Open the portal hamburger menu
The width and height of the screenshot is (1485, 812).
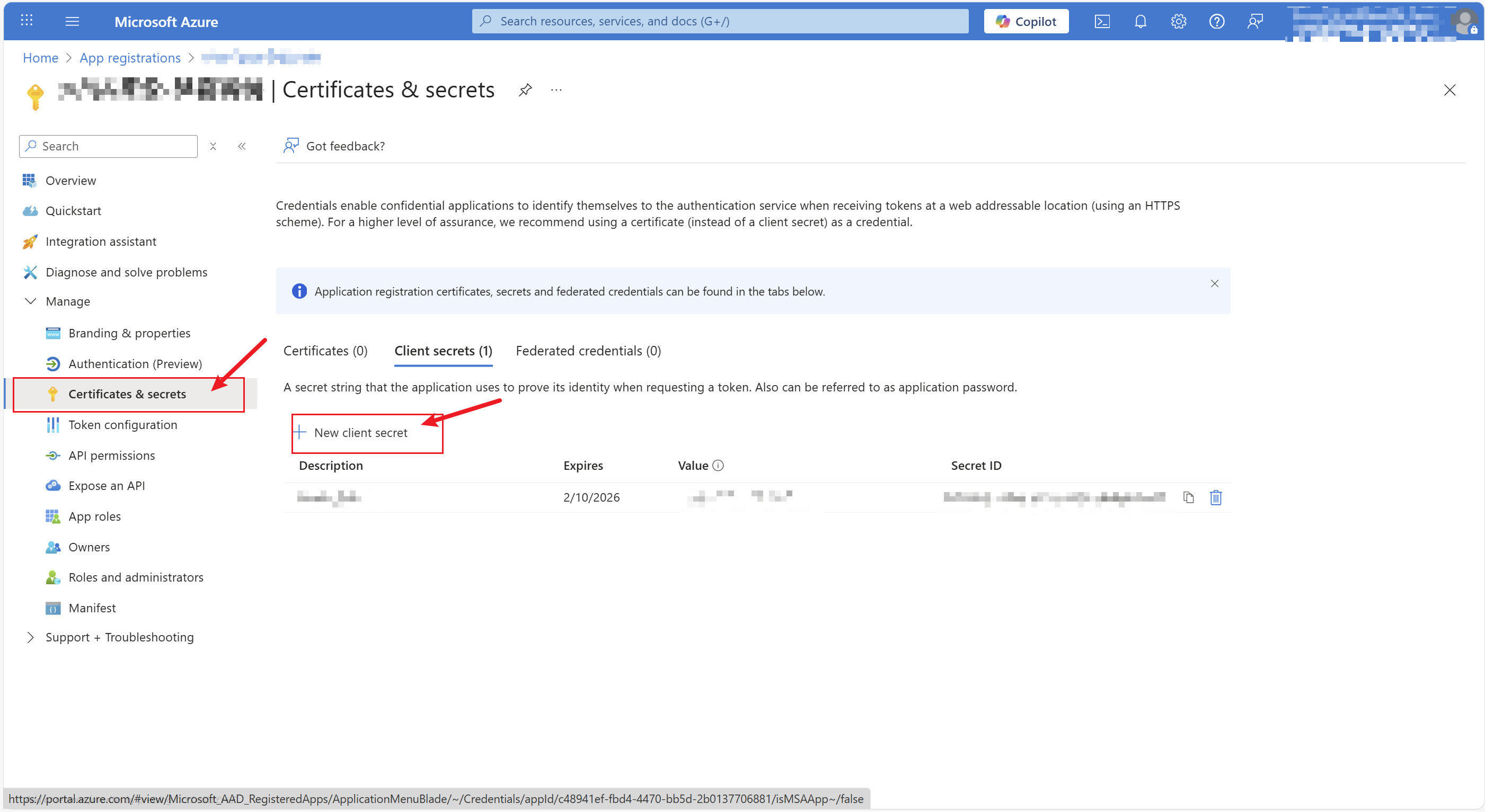tap(72, 21)
